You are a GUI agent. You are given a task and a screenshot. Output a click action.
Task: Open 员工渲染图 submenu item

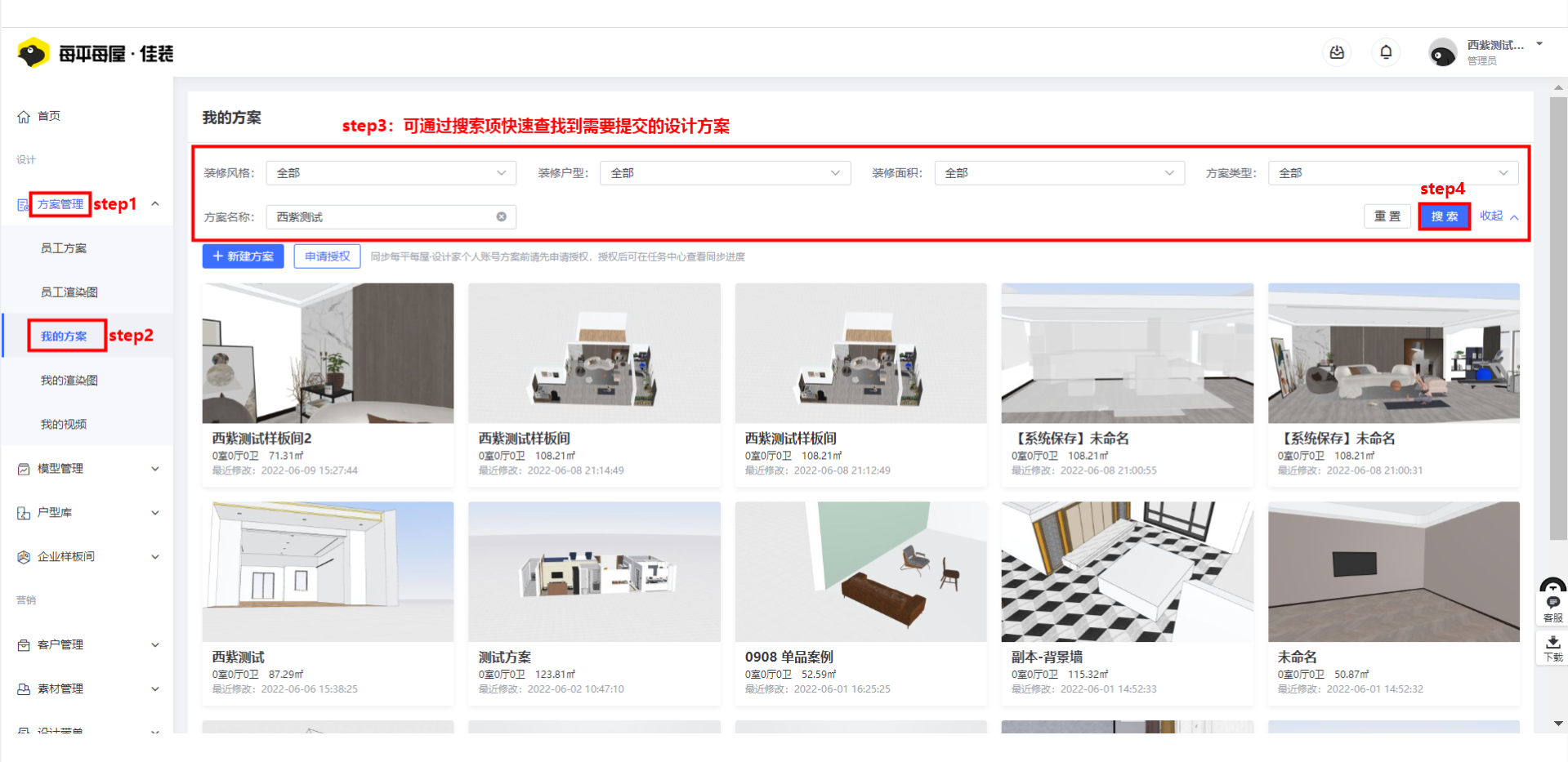click(x=69, y=292)
